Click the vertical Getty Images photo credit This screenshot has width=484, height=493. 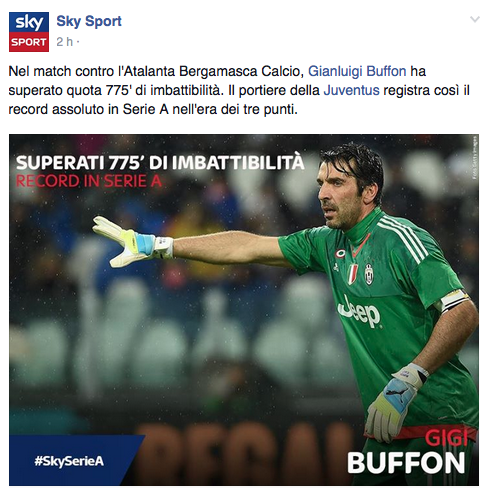[475, 158]
